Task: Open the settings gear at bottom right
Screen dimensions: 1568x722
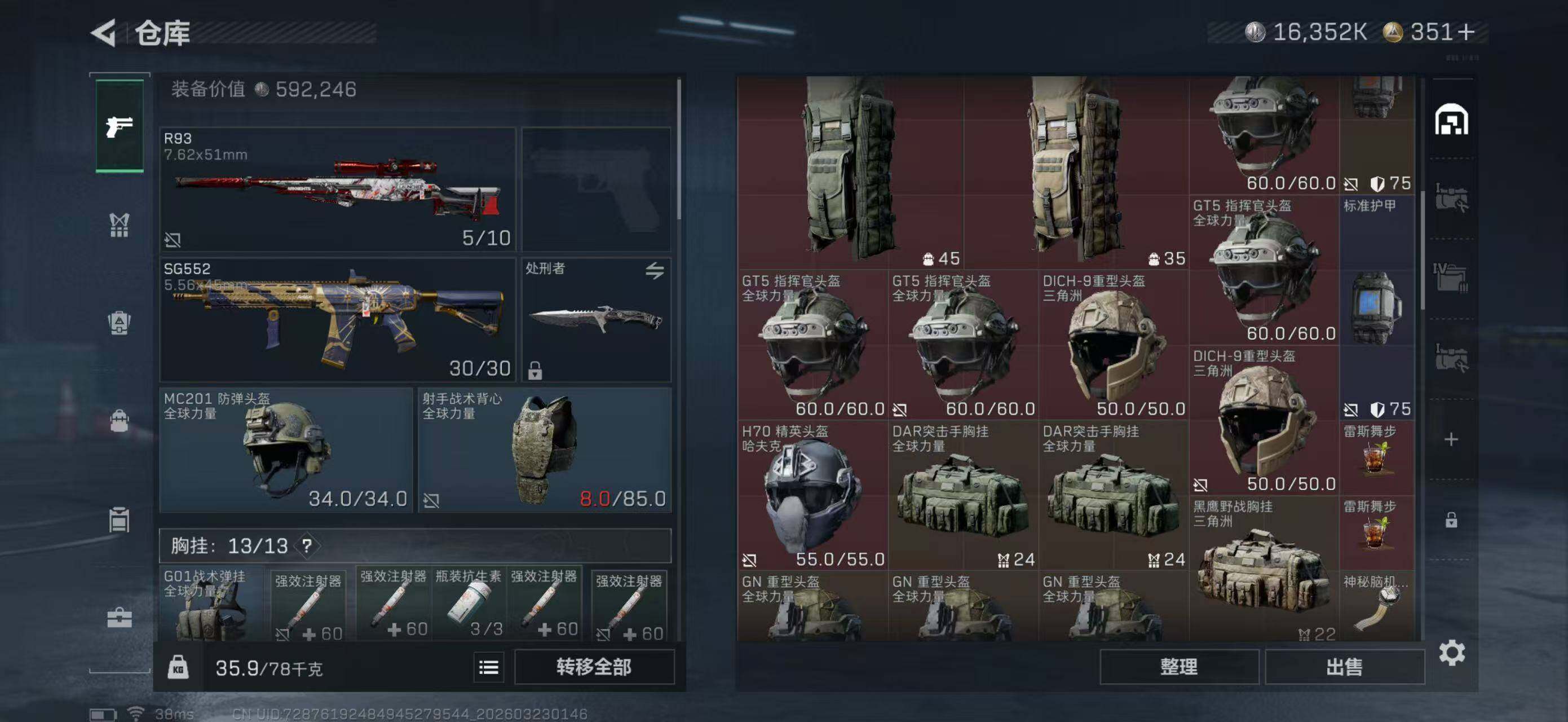Action: coord(1452,653)
